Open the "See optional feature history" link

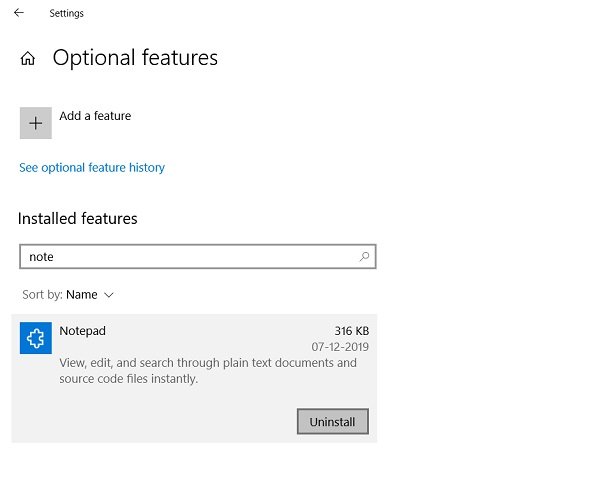[92, 168]
